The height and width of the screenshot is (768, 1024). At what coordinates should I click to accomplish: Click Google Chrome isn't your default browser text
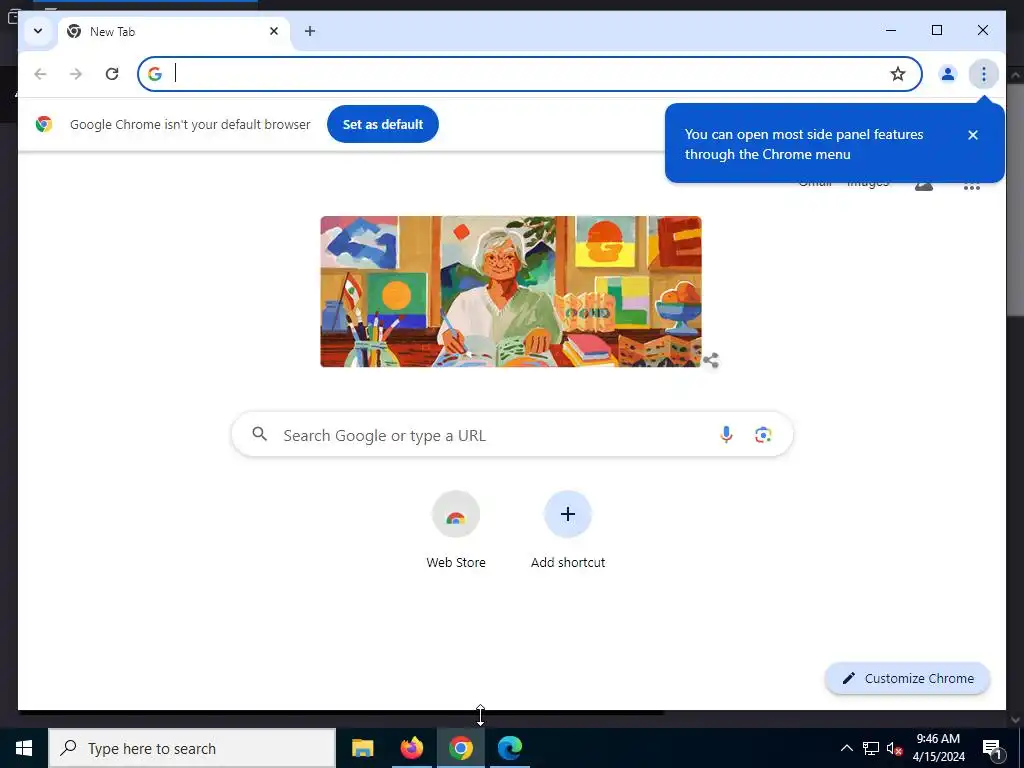point(190,124)
